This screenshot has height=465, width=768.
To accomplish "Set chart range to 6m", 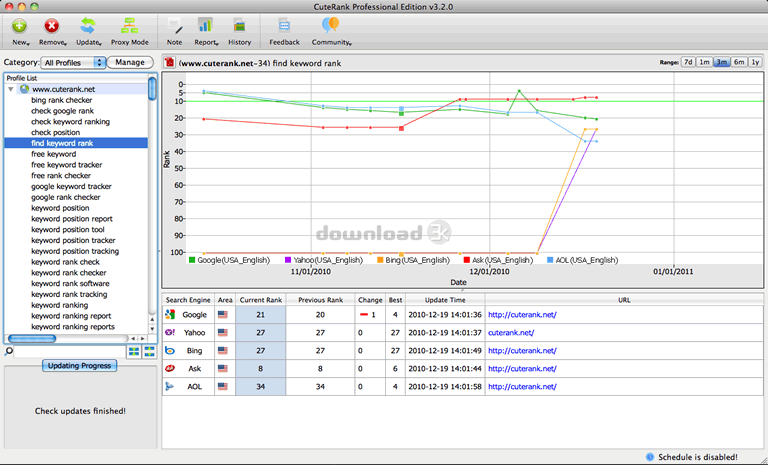I will pyautogui.click(x=739, y=62).
